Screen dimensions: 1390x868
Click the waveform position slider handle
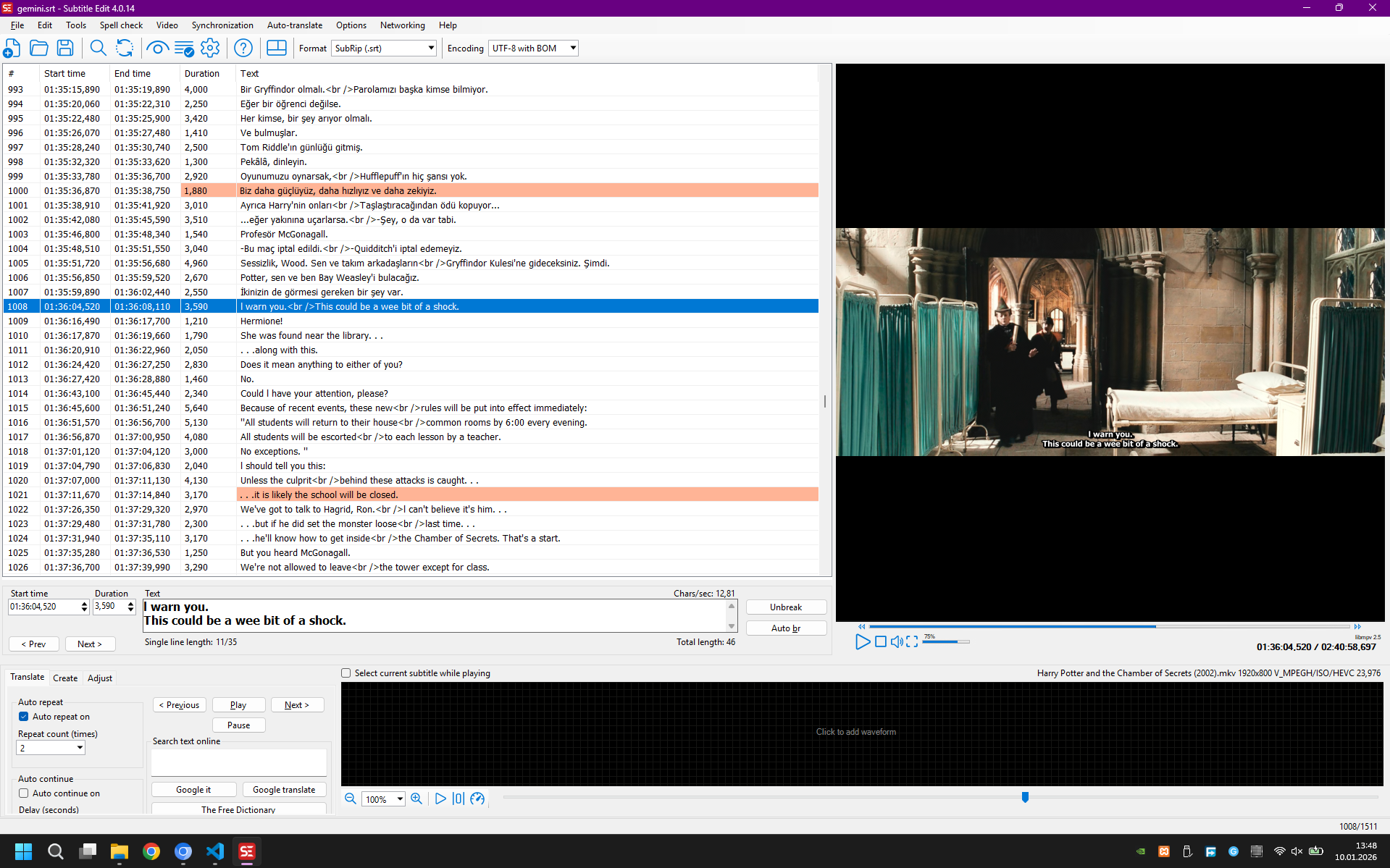coord(1025,797)
